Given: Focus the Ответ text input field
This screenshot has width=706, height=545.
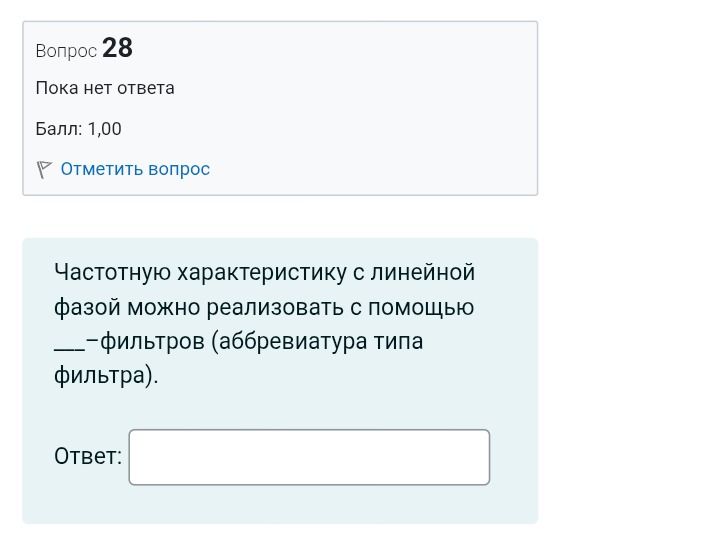Looking at the screenshot, I should click(309, 457).
